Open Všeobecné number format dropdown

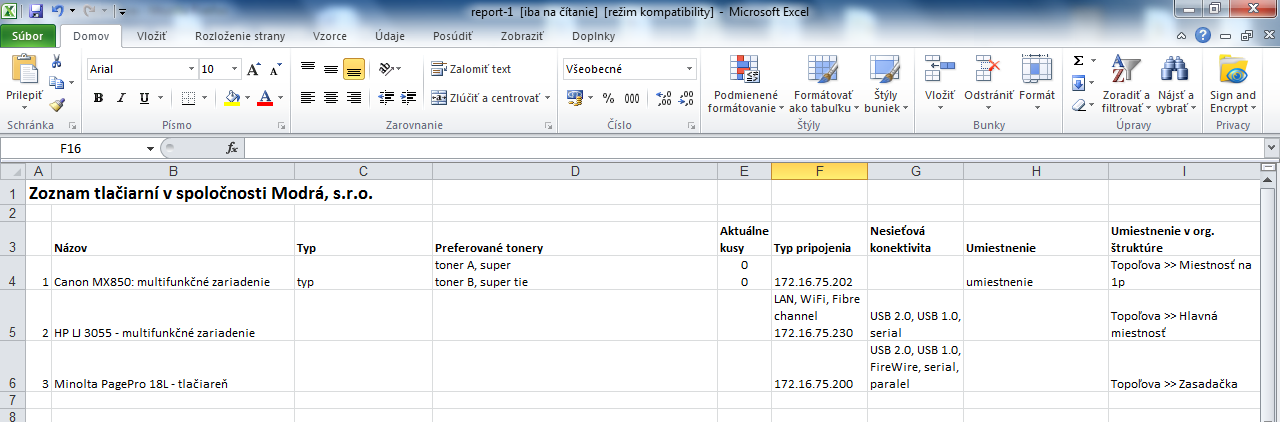(690, 70)
